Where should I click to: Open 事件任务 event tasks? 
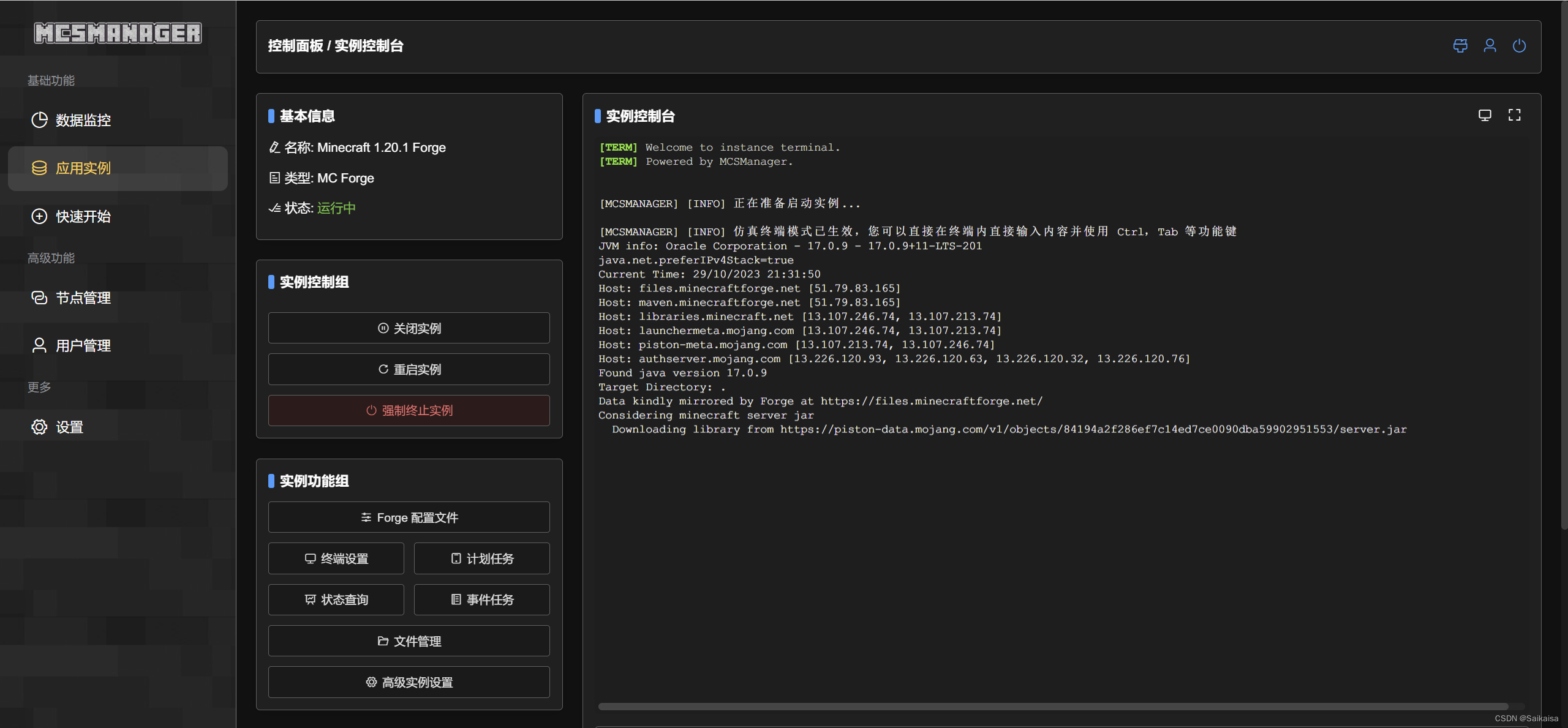pos(482,599)
